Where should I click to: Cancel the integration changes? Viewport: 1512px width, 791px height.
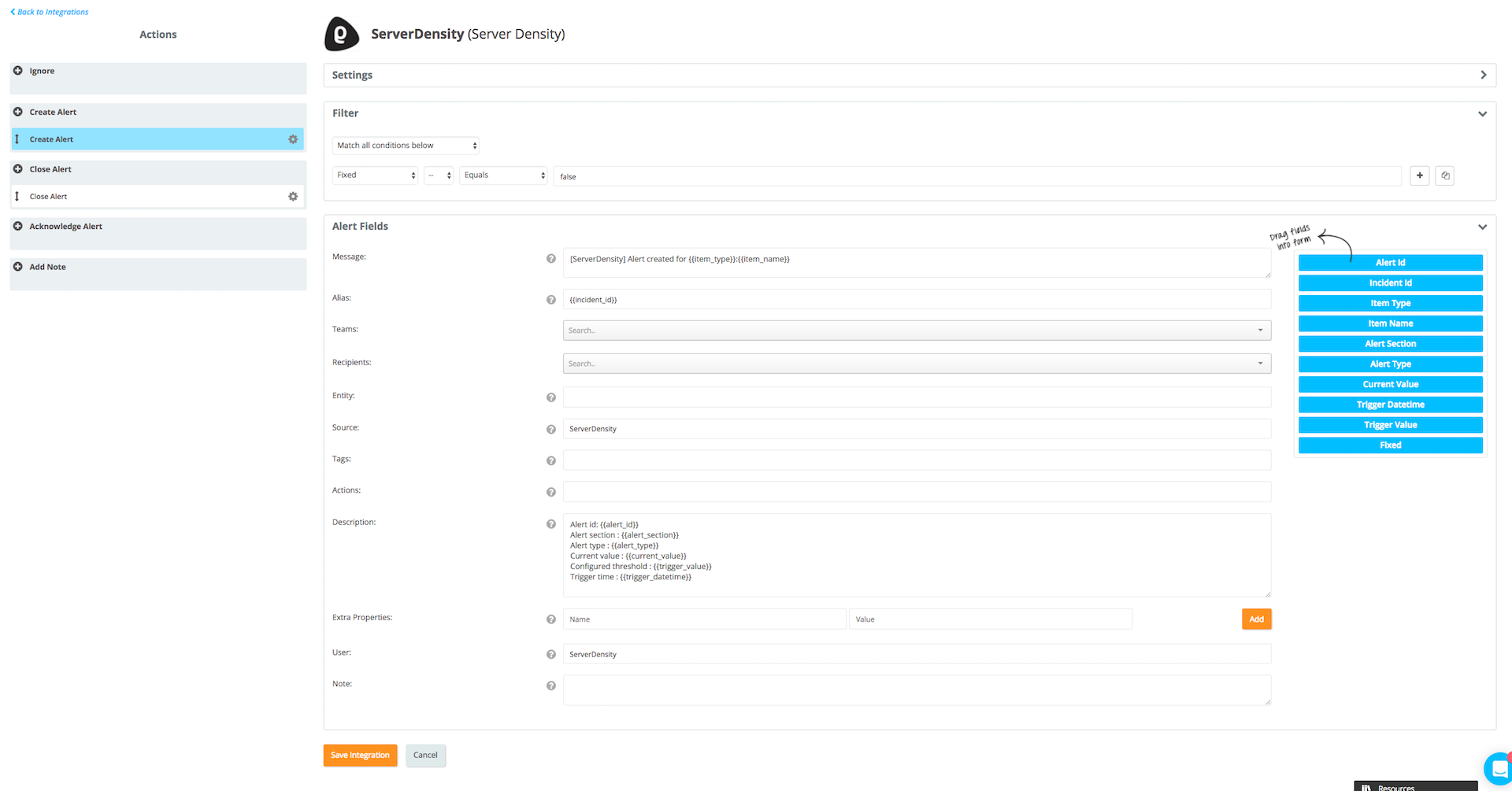(425, 756)
